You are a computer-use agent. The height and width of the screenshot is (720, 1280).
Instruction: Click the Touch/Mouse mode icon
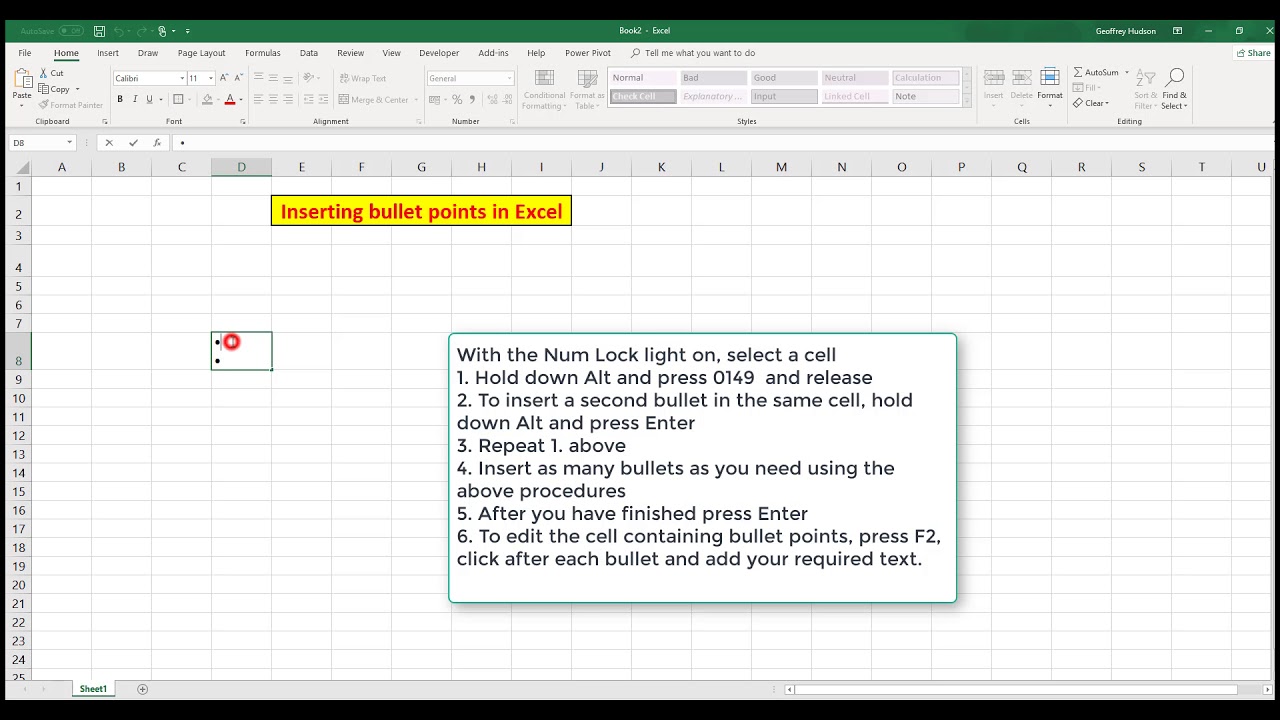coord(163,31)
